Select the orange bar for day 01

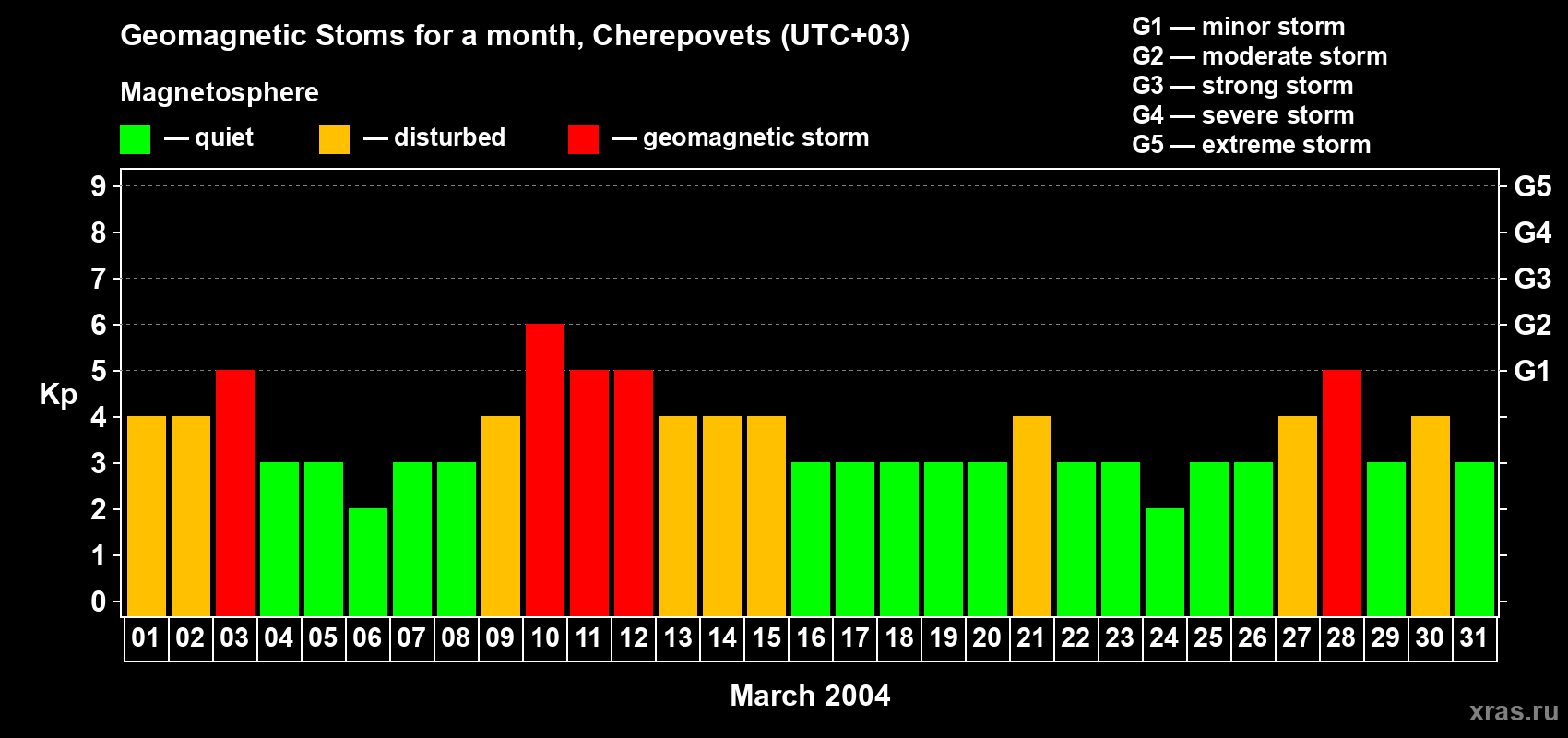point(147,515)
